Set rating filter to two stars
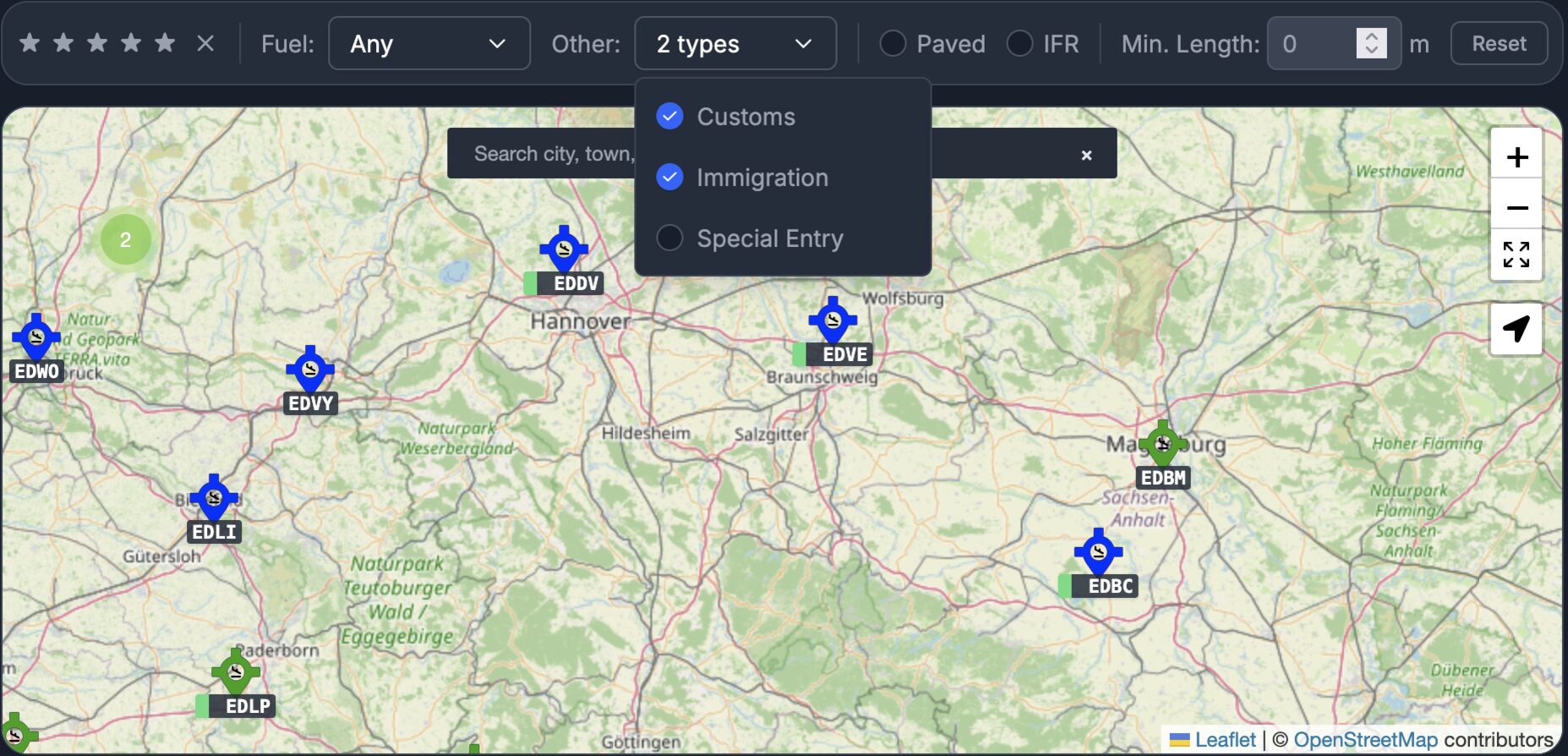Viewport: 1568px width, 756px height. 63,43
